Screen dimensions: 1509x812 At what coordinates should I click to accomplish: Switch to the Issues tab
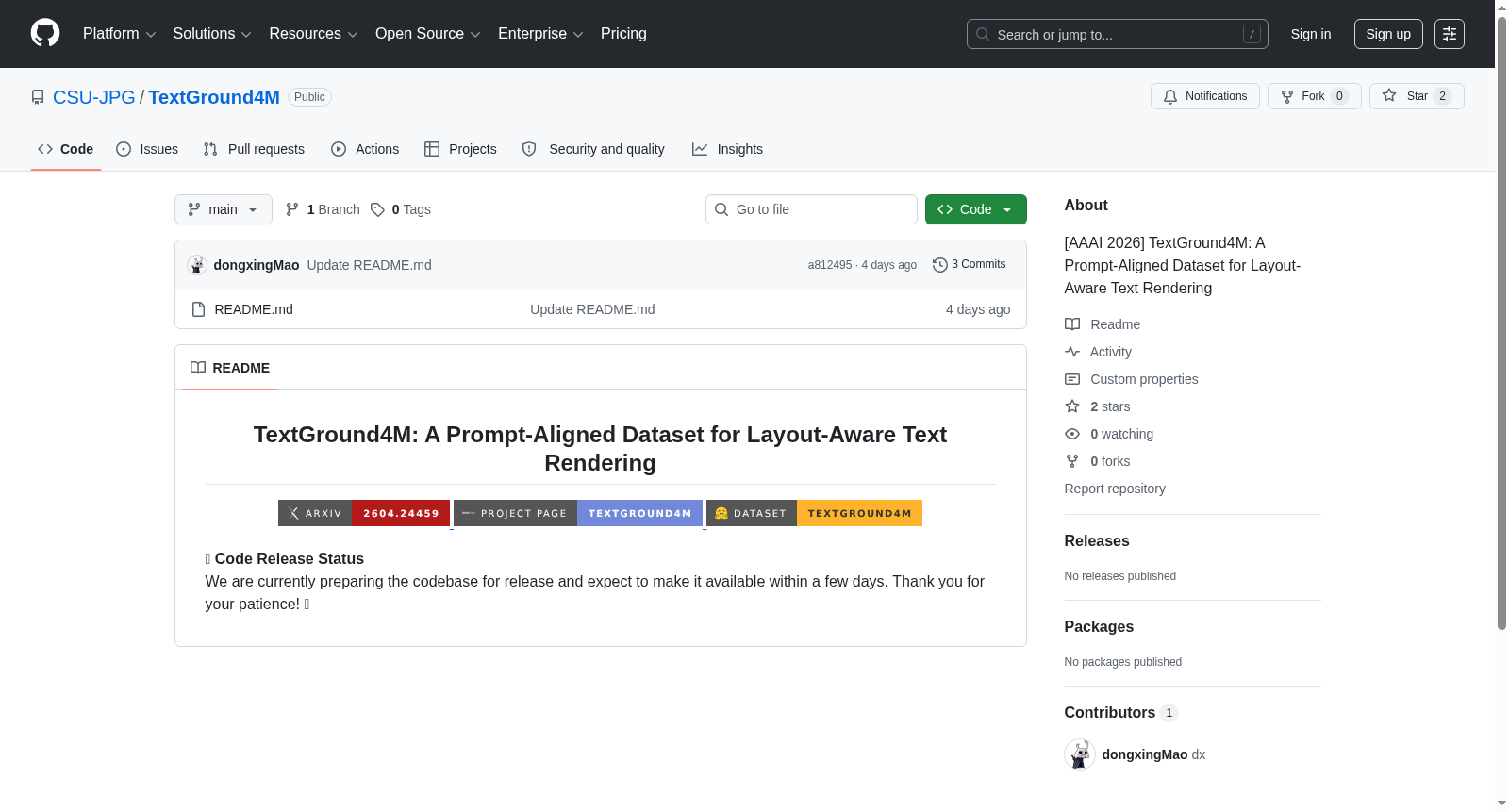click(147, 149)
